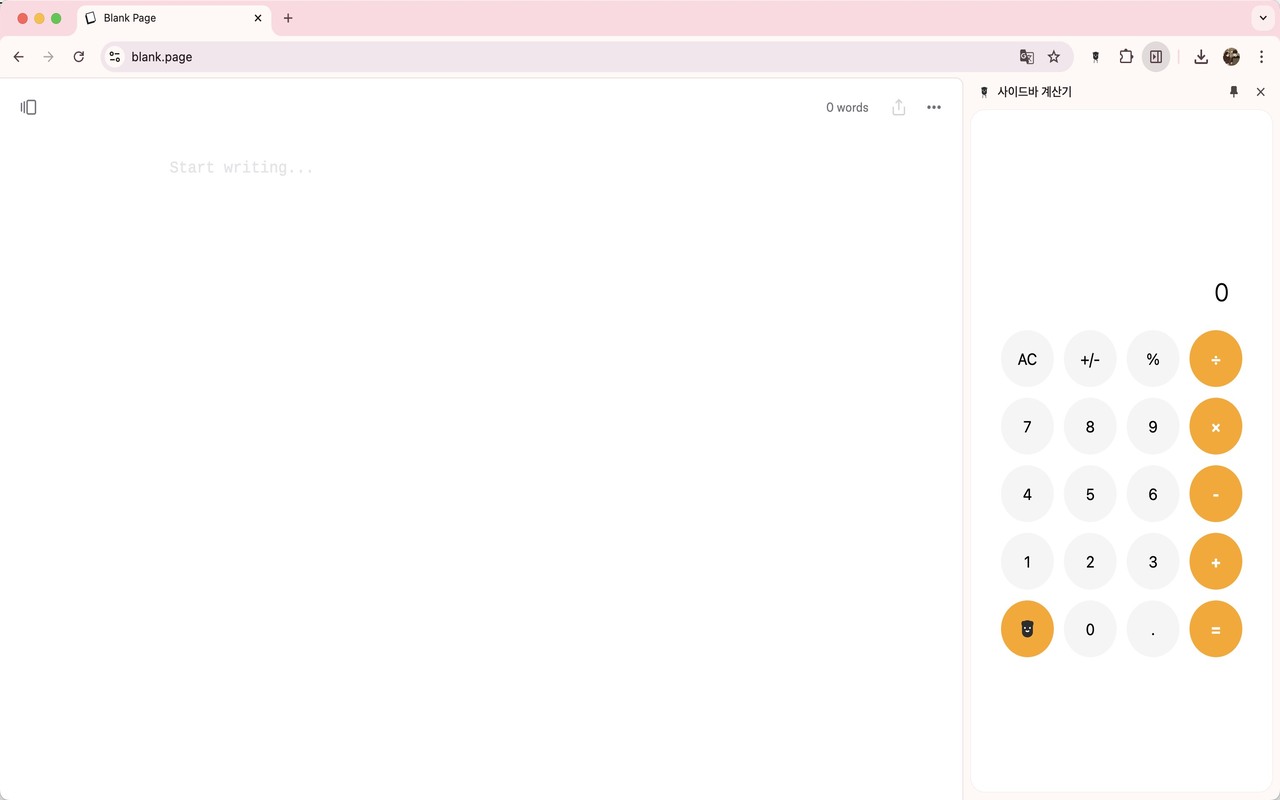Toggle the browser side panel button
This screenshot has width=1280, height=800.
[x=1156, y=57]
